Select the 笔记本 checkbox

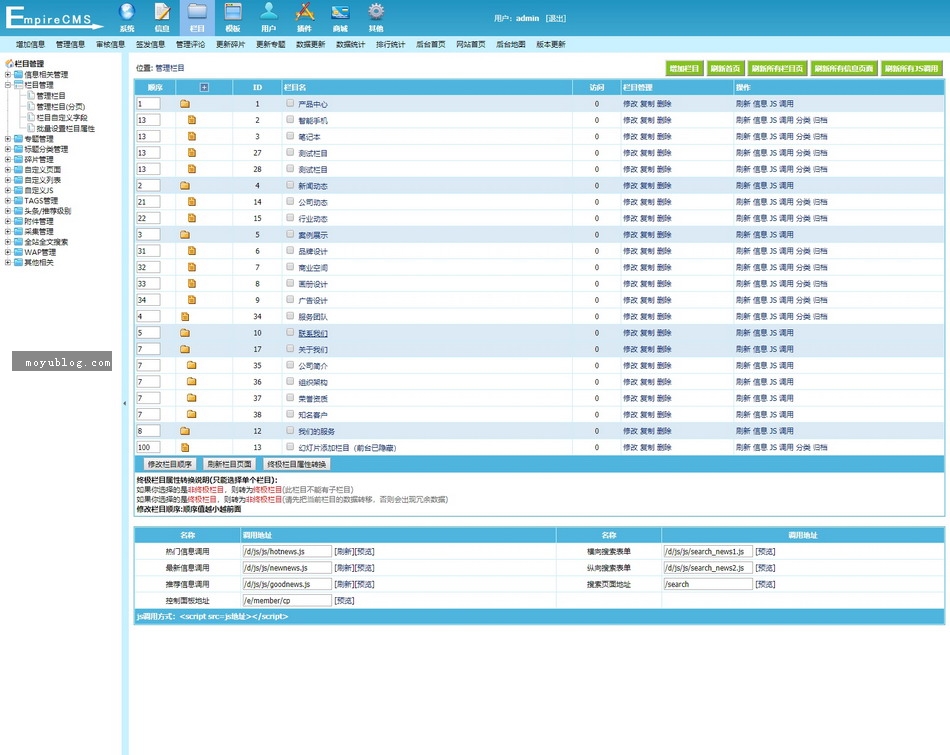point(290,136)
